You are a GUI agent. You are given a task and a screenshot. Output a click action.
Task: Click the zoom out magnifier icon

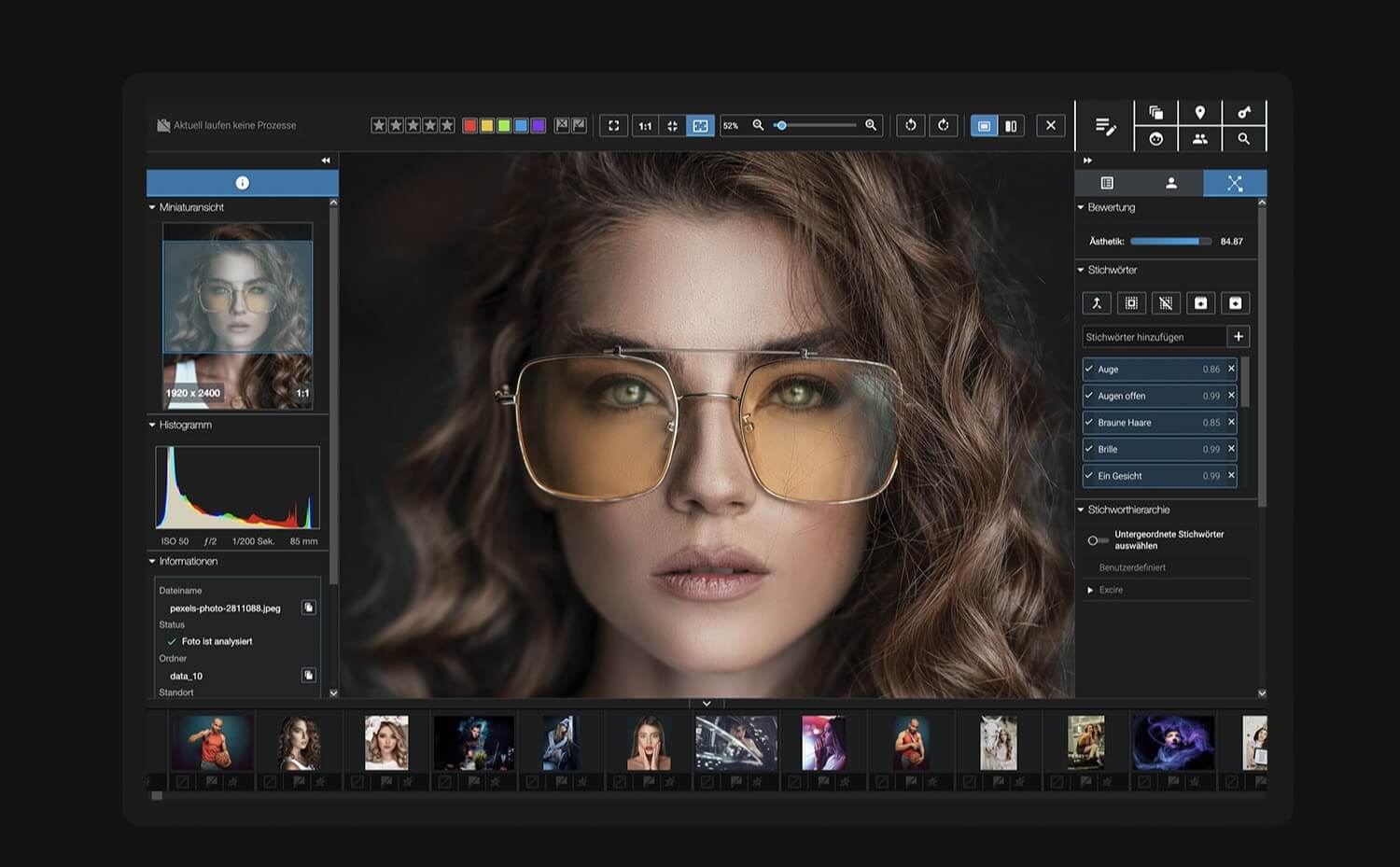click(758, 125)
